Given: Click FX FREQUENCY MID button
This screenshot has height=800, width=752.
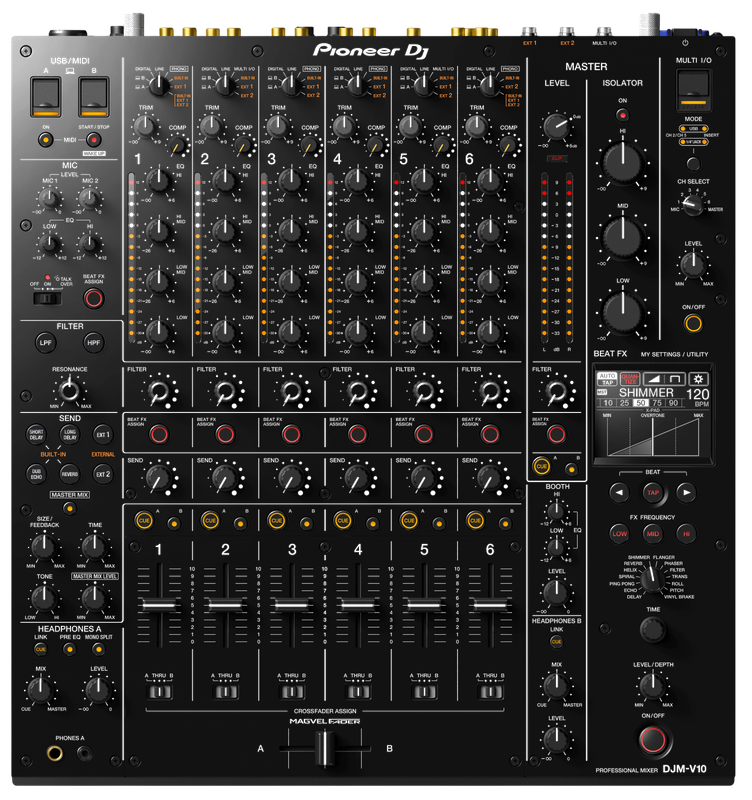Looking at the screenshot, I should coord(653,534).
